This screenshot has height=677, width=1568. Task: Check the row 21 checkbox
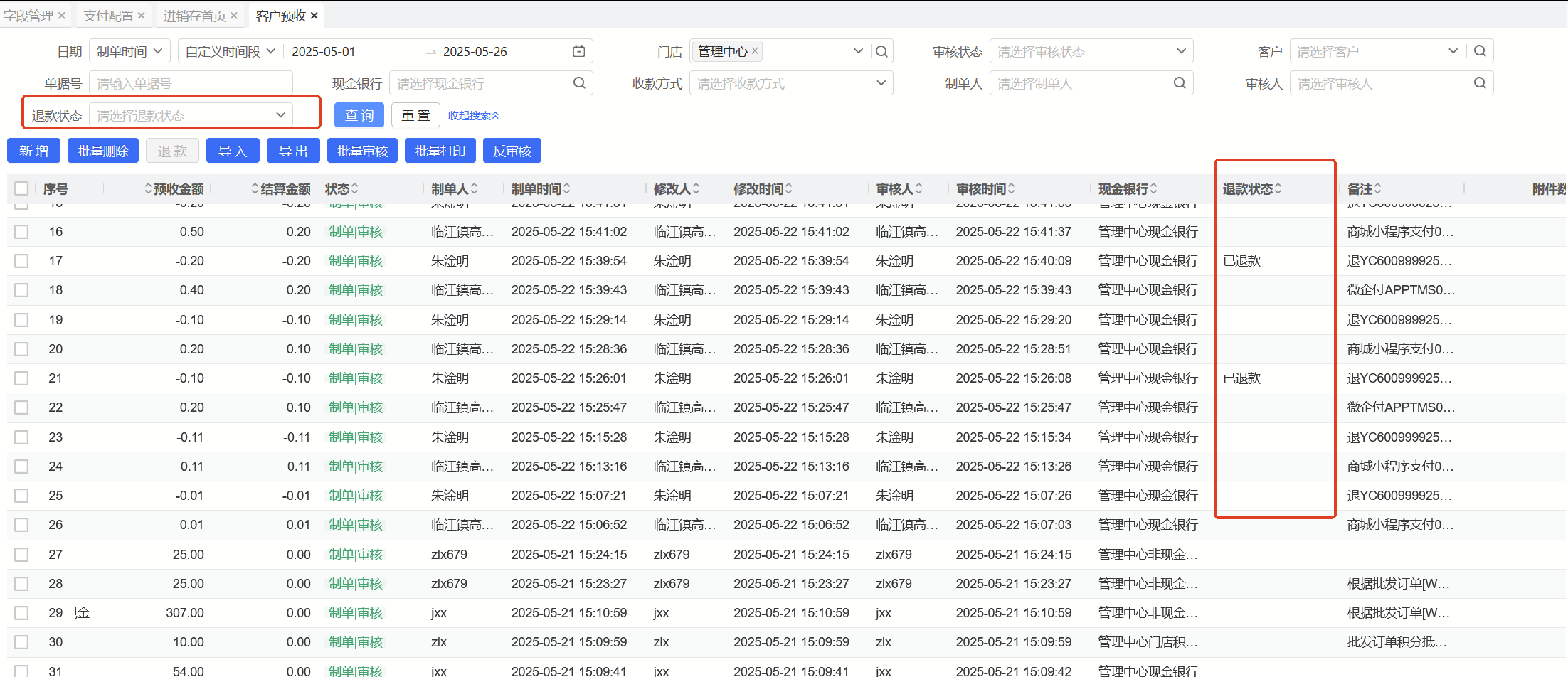point(21,378)
